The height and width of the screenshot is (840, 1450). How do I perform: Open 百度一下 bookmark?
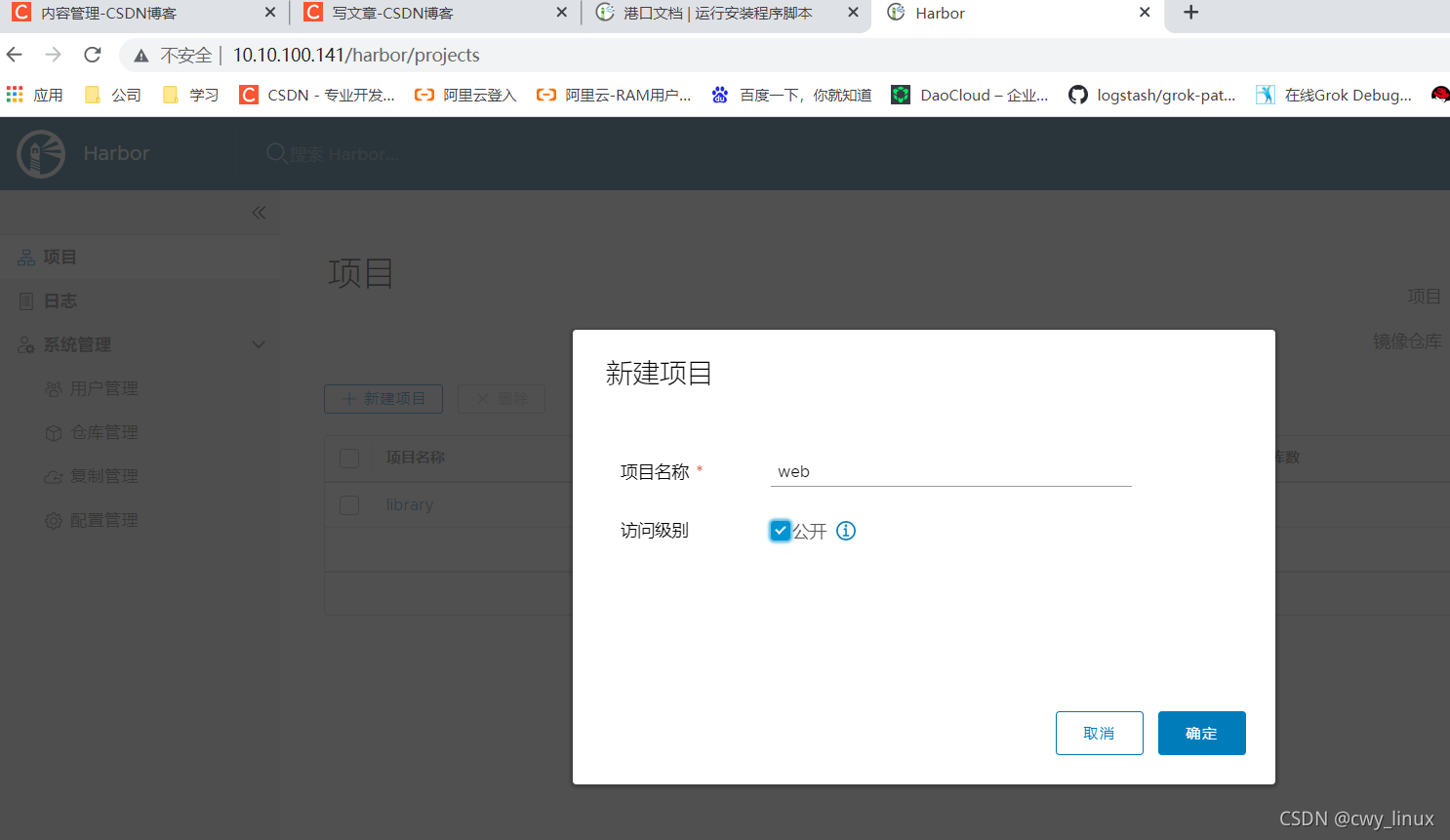791,95
